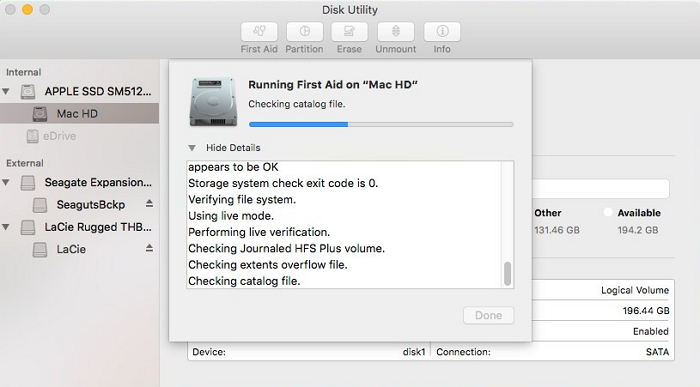Click the LaCie volume icon
The width and height of the screenshot is (700, 387).
point(40,250)
